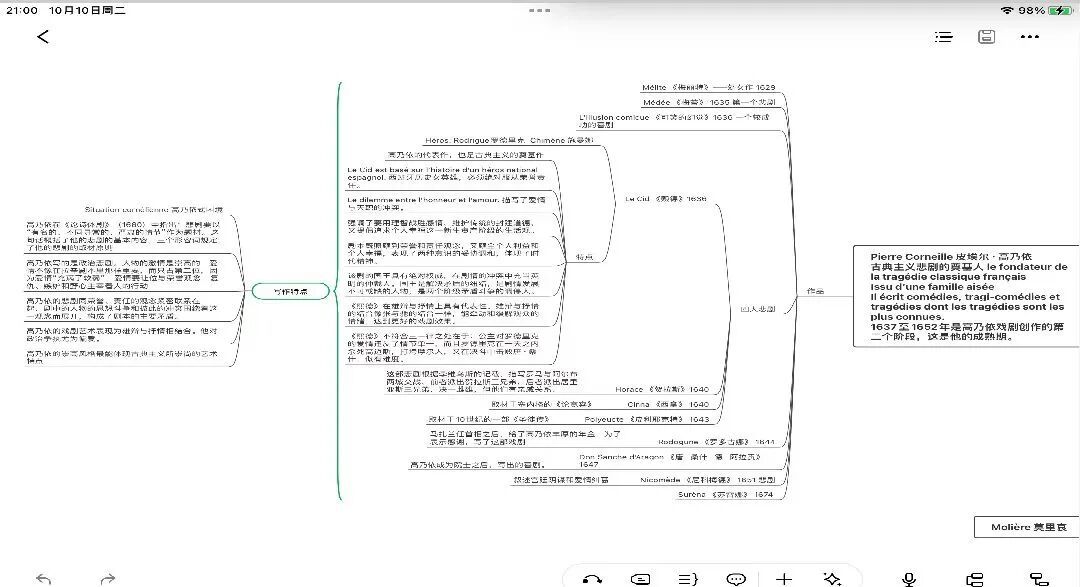Add a summary bracket
This screenshot has width=1080, height=587.
[688, 578]
